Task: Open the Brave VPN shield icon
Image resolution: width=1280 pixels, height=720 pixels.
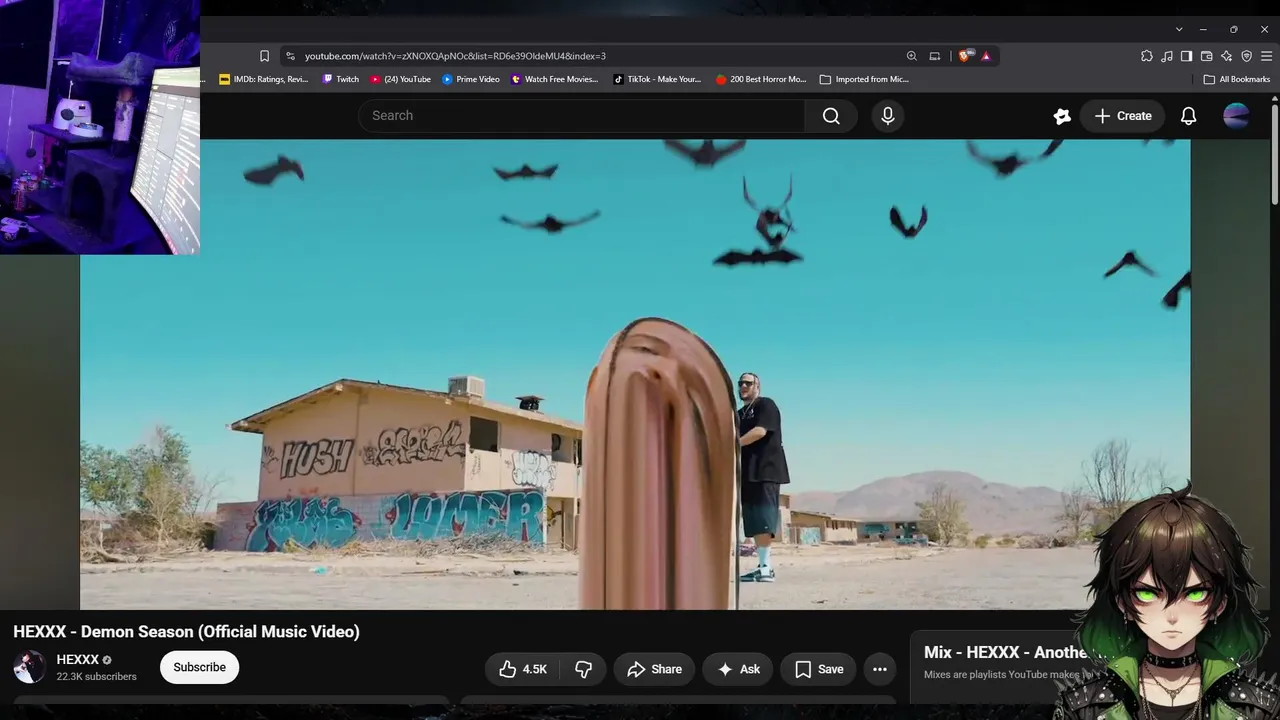Action: point(1247,56)
